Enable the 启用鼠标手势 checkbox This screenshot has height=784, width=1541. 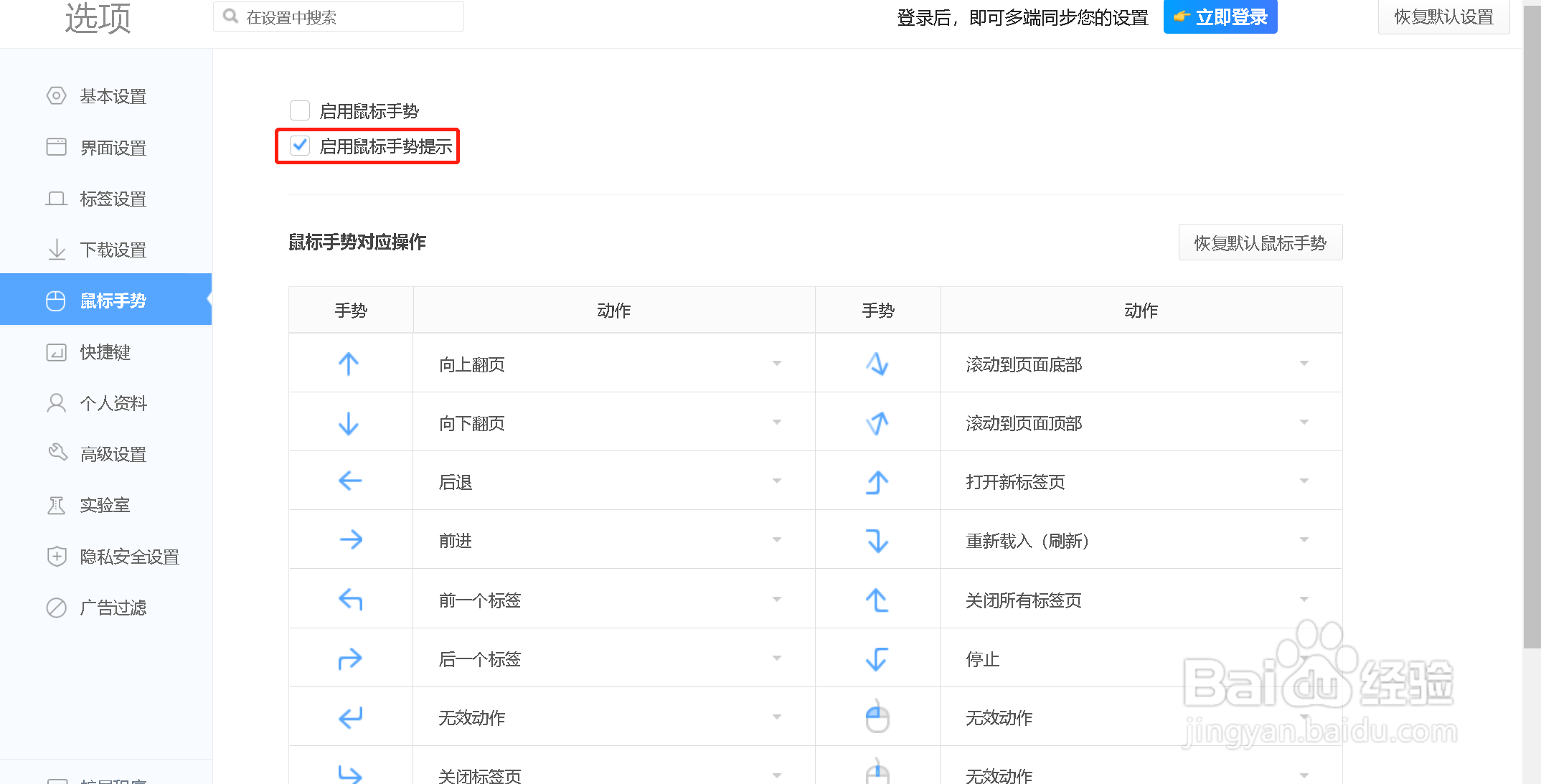(x=300, y=110)
